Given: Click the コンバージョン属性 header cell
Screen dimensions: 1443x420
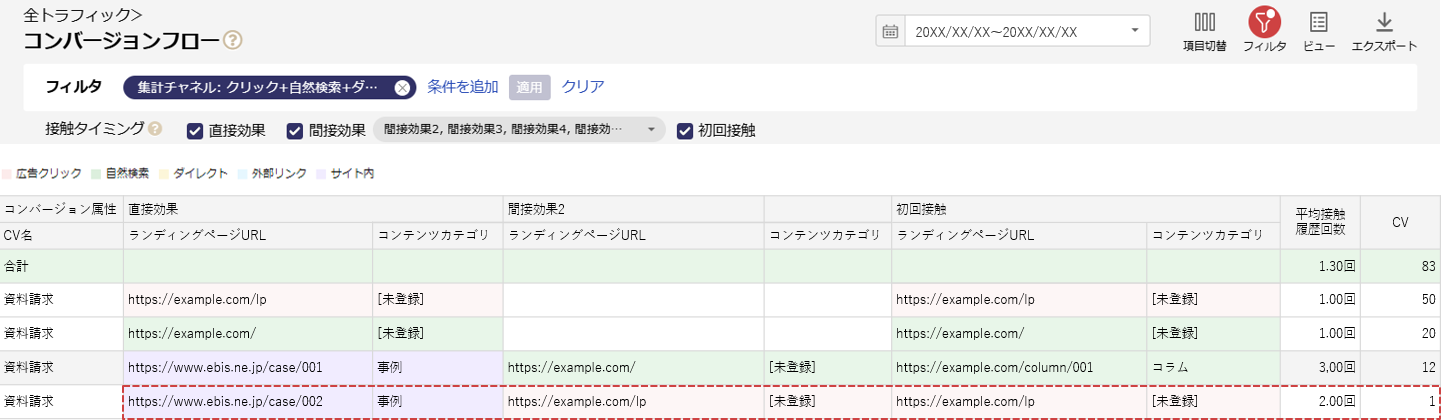Looking at the screenshot, I should tap(62, 209).
